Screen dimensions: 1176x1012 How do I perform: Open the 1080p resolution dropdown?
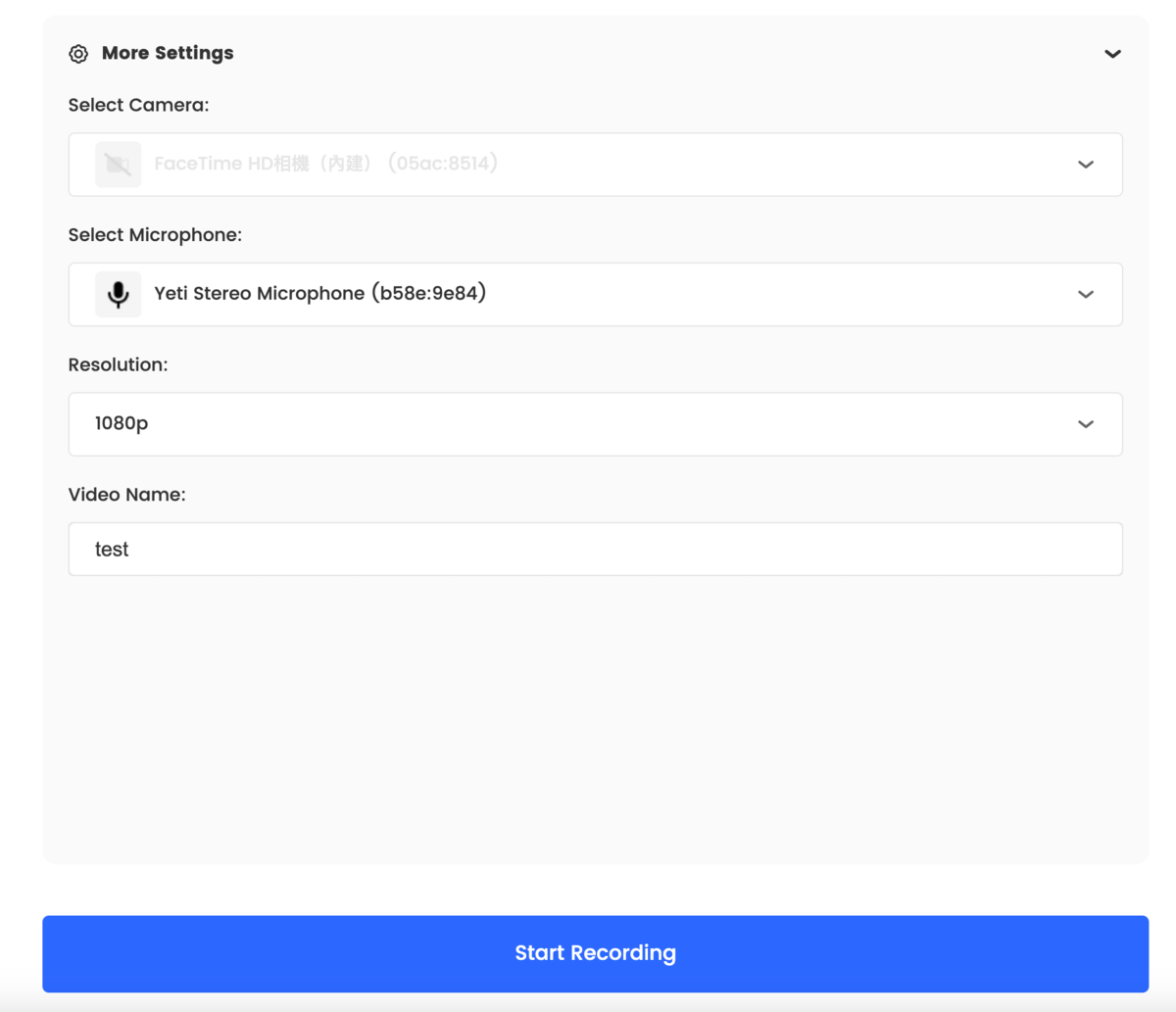595,424
